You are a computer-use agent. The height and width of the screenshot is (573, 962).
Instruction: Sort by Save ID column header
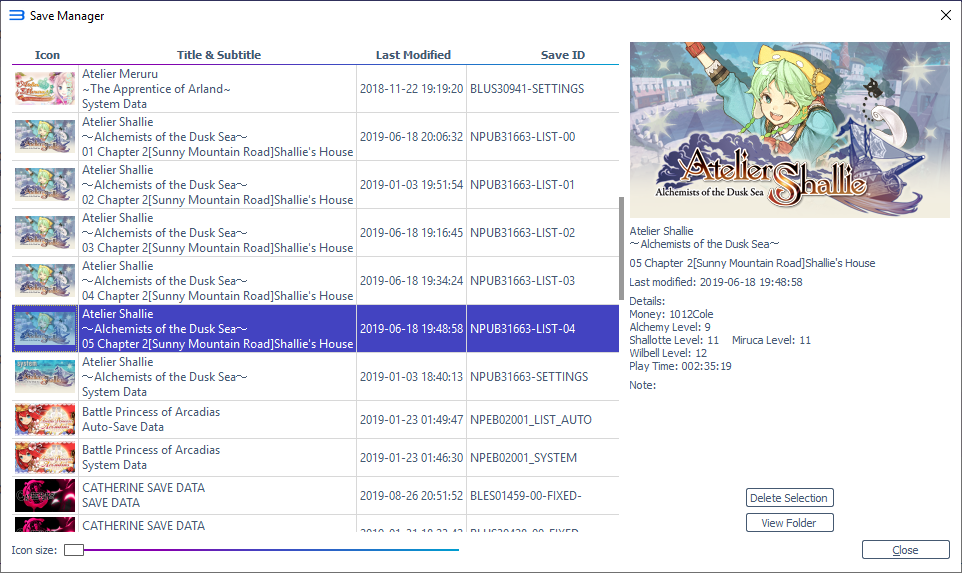(x=563, y=55)
